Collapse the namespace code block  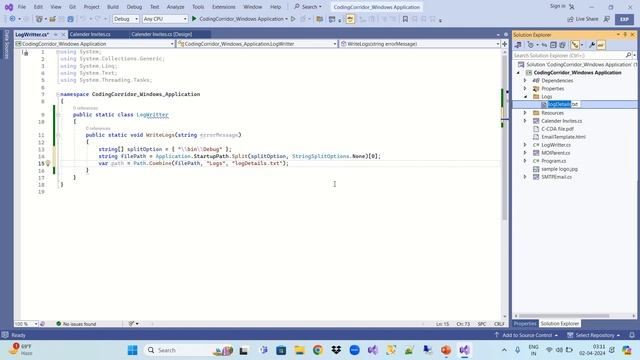58,94
